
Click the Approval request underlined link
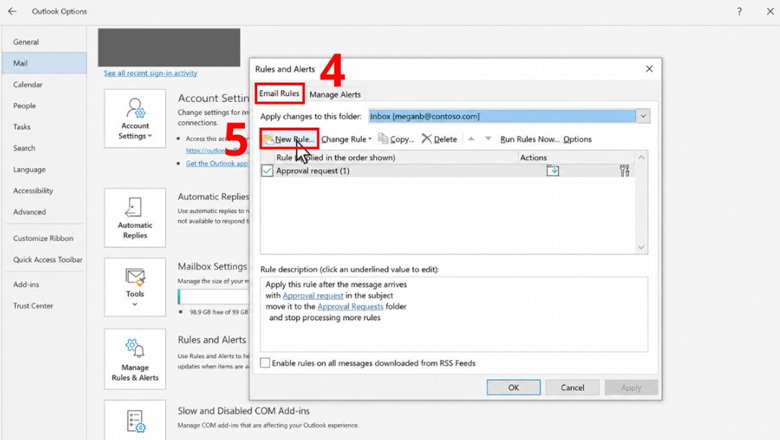pyautogui.click(x=313, y=295)
